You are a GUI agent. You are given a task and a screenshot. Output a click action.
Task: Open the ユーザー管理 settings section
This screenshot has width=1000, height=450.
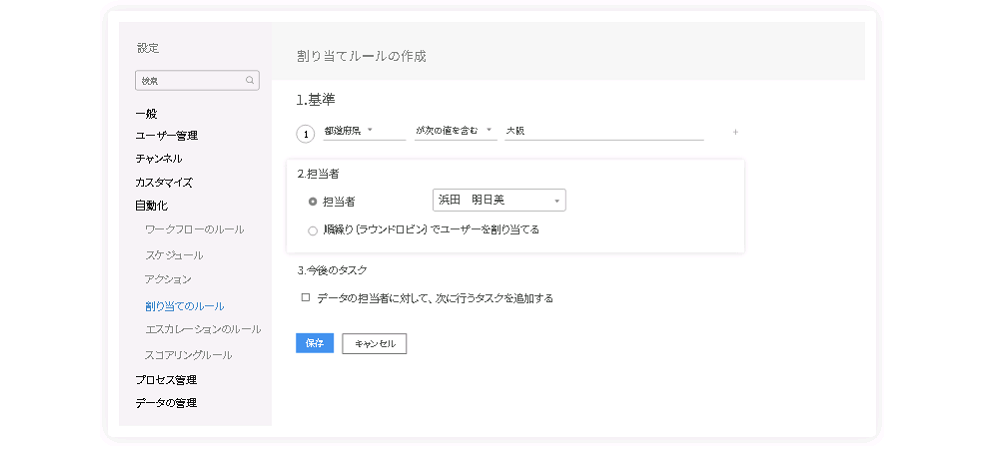166,136
